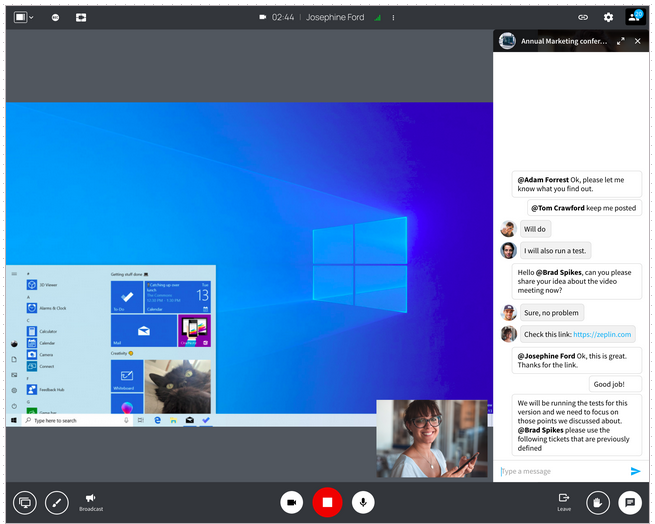Click the @Brad Spikes mention in Hello message
The width and height of the screenshot is (655, 524).
pos(559,272)
